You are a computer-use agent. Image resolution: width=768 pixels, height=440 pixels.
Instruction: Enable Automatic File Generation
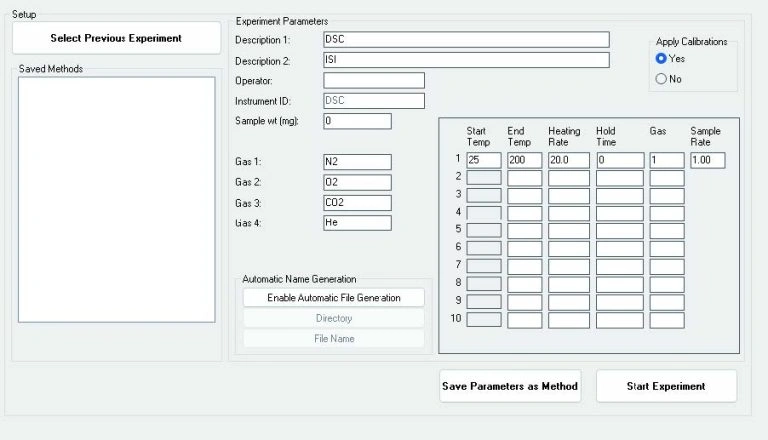click(333, 298)
